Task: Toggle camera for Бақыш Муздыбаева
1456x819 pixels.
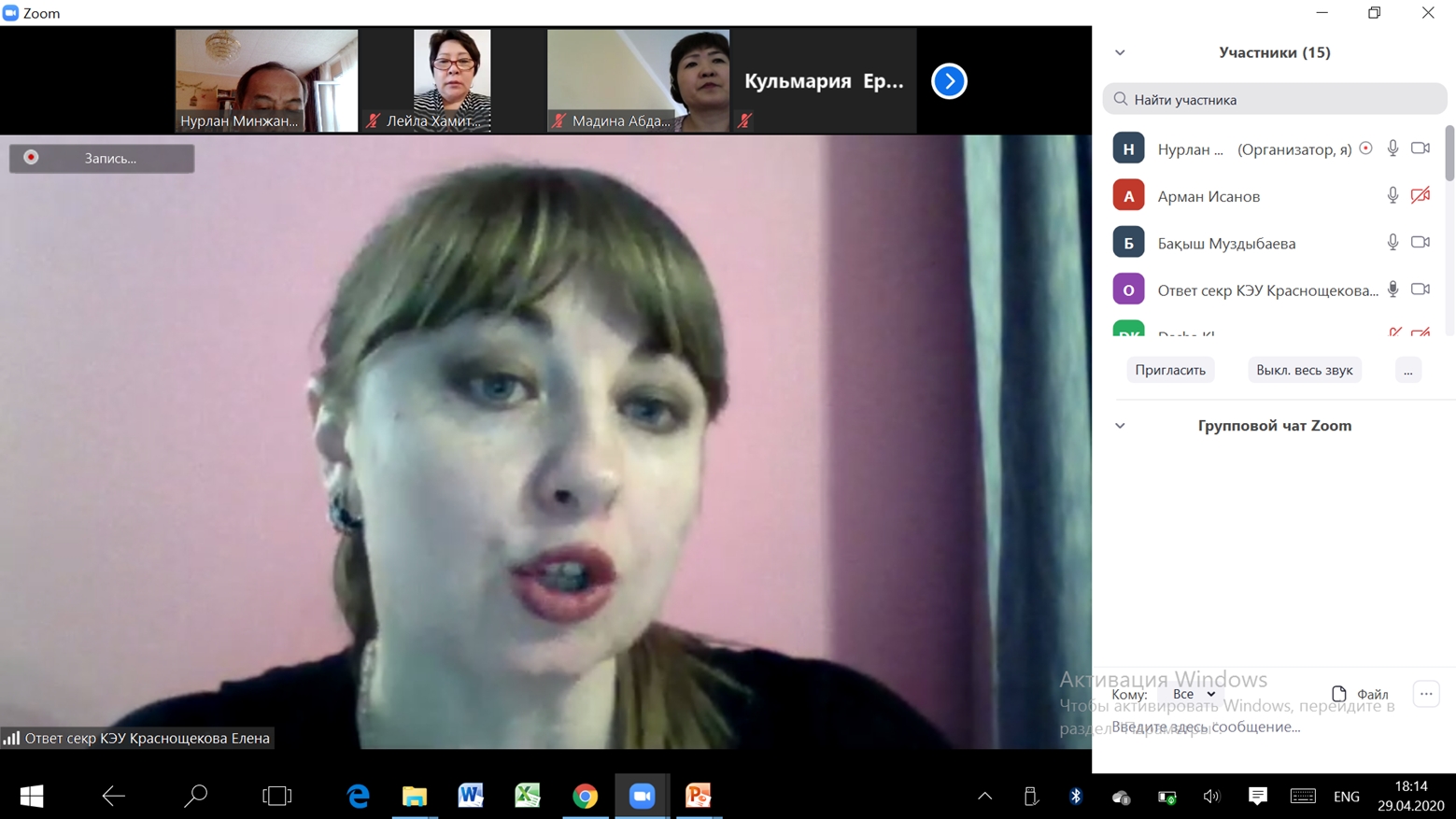Action: 1420,242
